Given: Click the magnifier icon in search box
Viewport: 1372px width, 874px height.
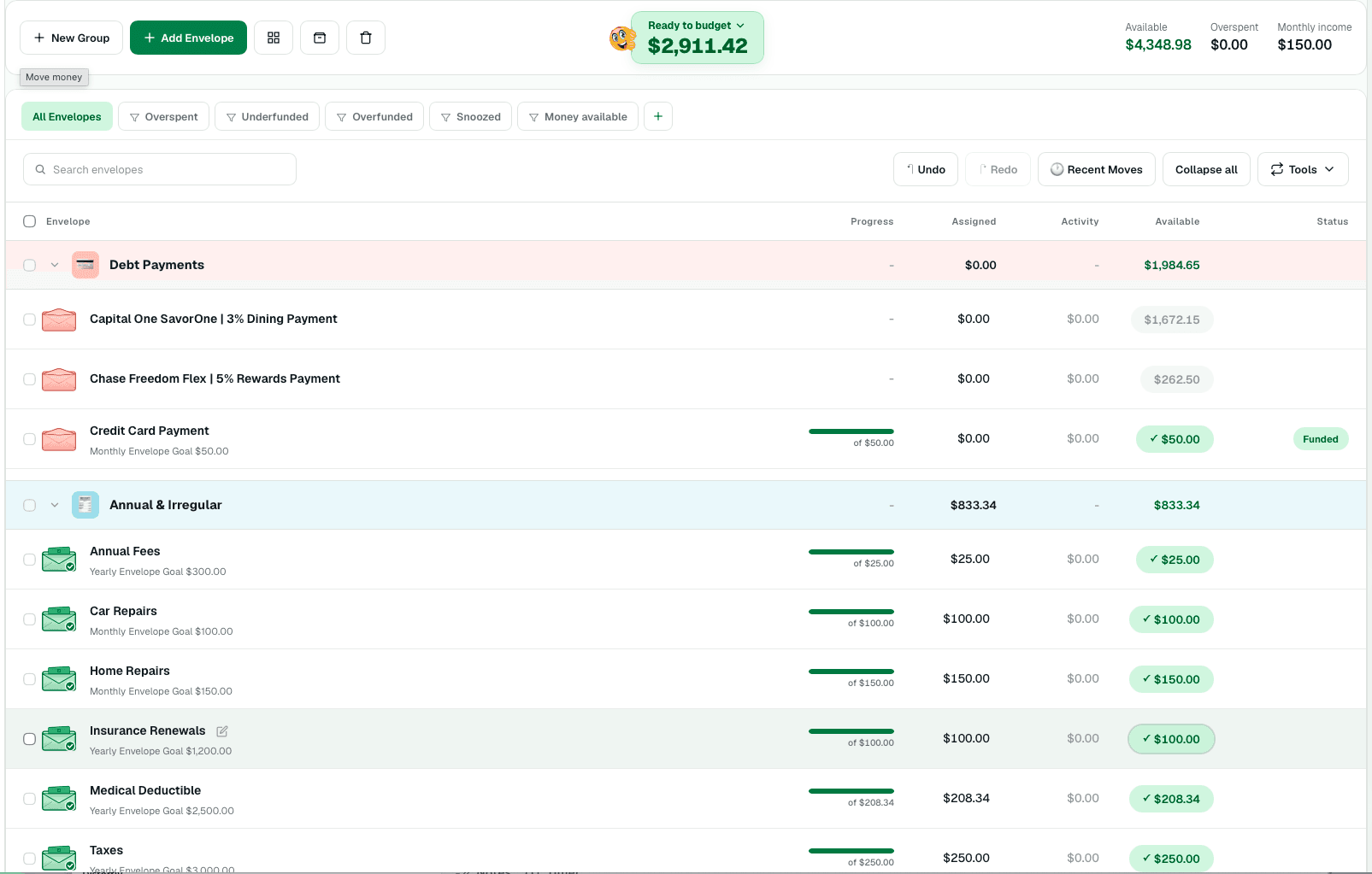Looking at the screenshot, I should coord(40,169).
